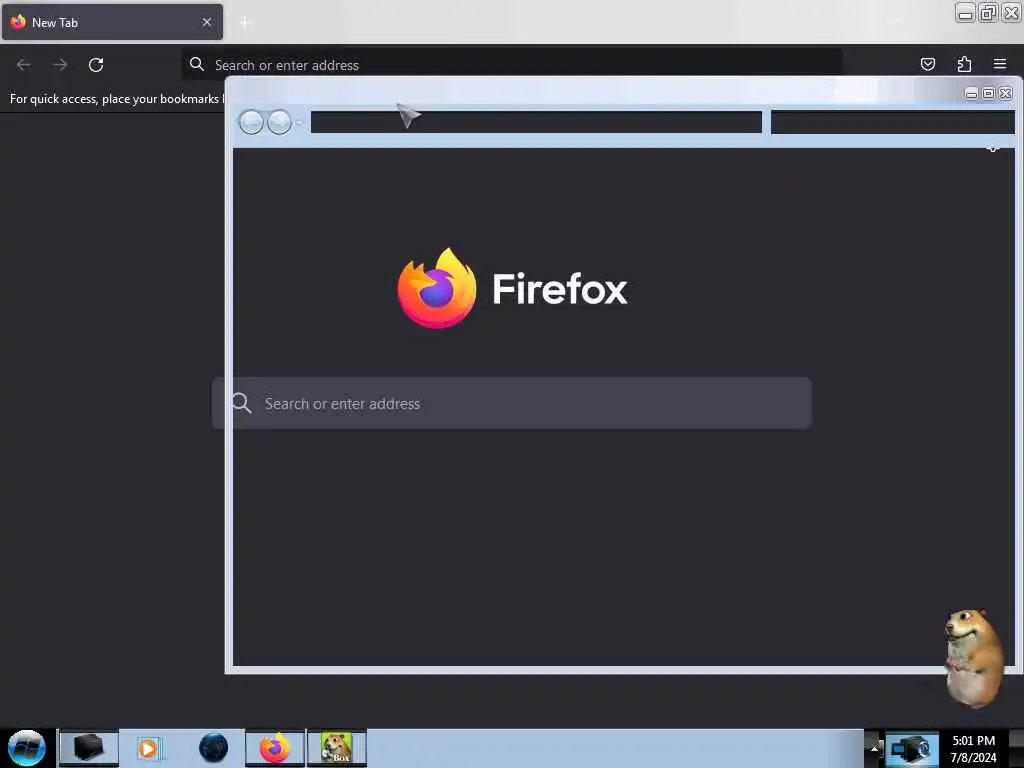
Task: Go back one page in Firefox
Action: pyautogui.click(x=24, y=65)
